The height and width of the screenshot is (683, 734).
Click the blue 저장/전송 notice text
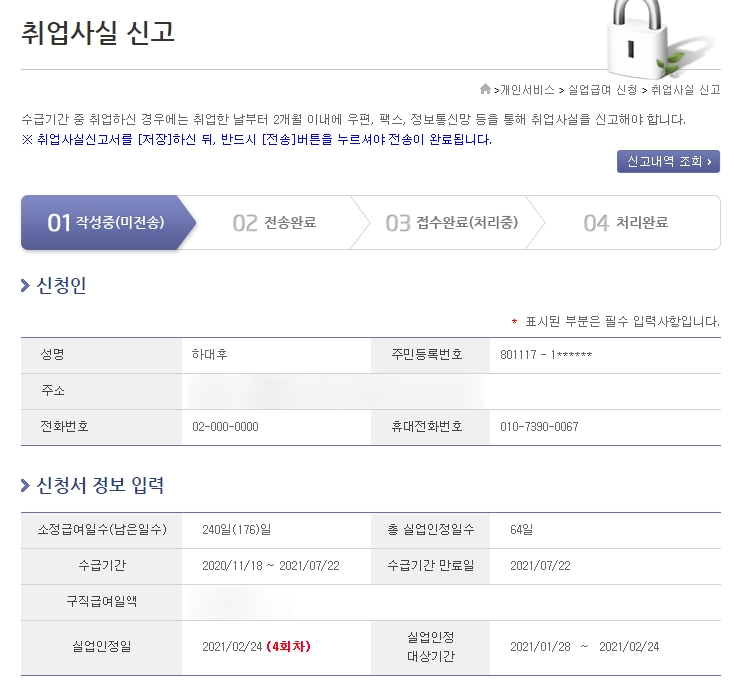click(257, 140)
